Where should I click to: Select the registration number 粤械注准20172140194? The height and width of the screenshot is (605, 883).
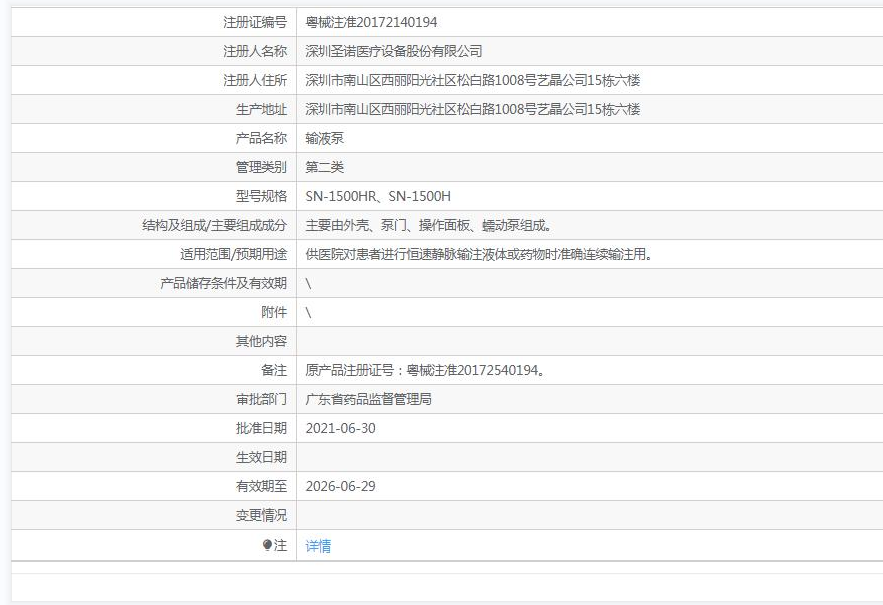click(371, 22)
